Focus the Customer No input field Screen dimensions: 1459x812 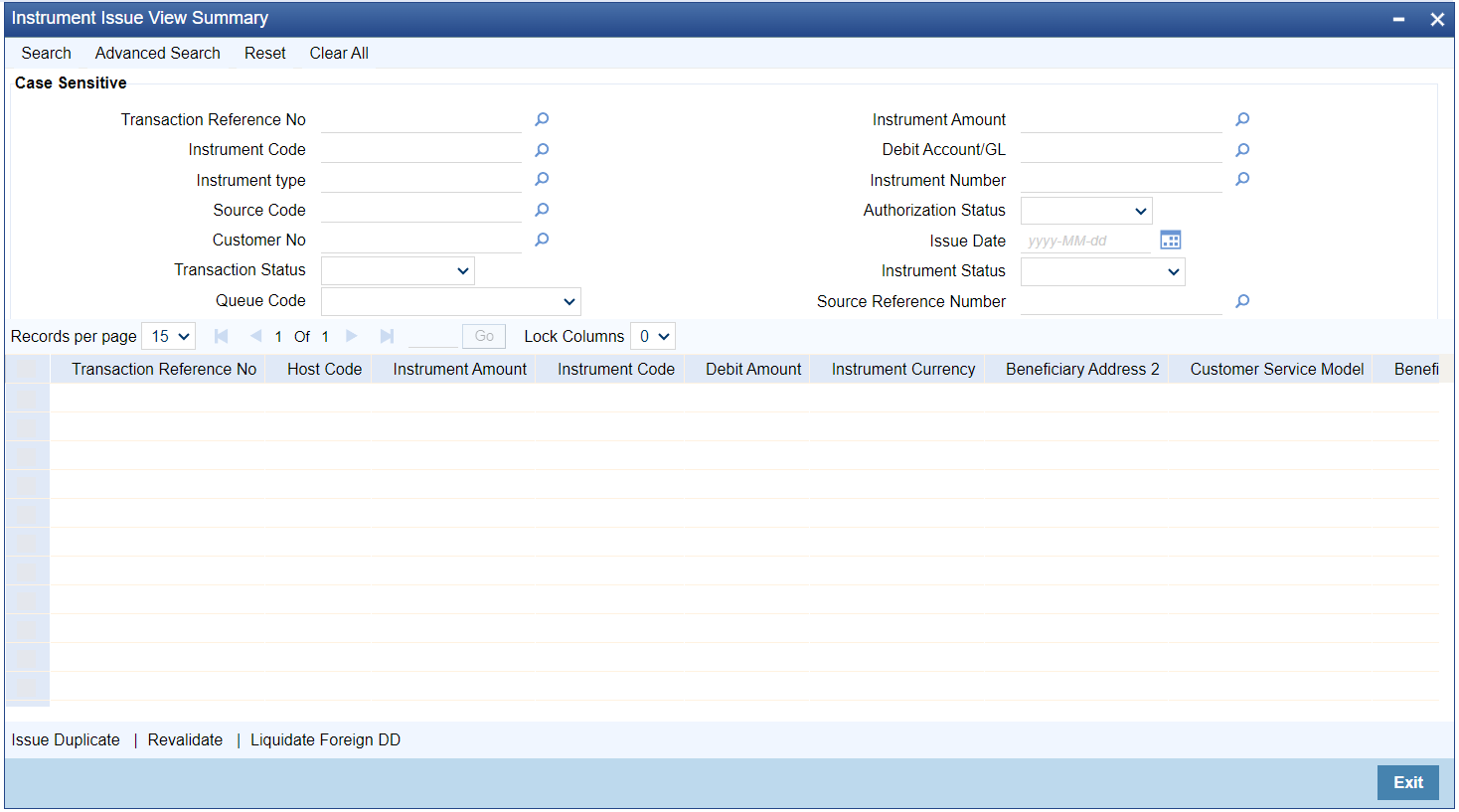(421, 240)
